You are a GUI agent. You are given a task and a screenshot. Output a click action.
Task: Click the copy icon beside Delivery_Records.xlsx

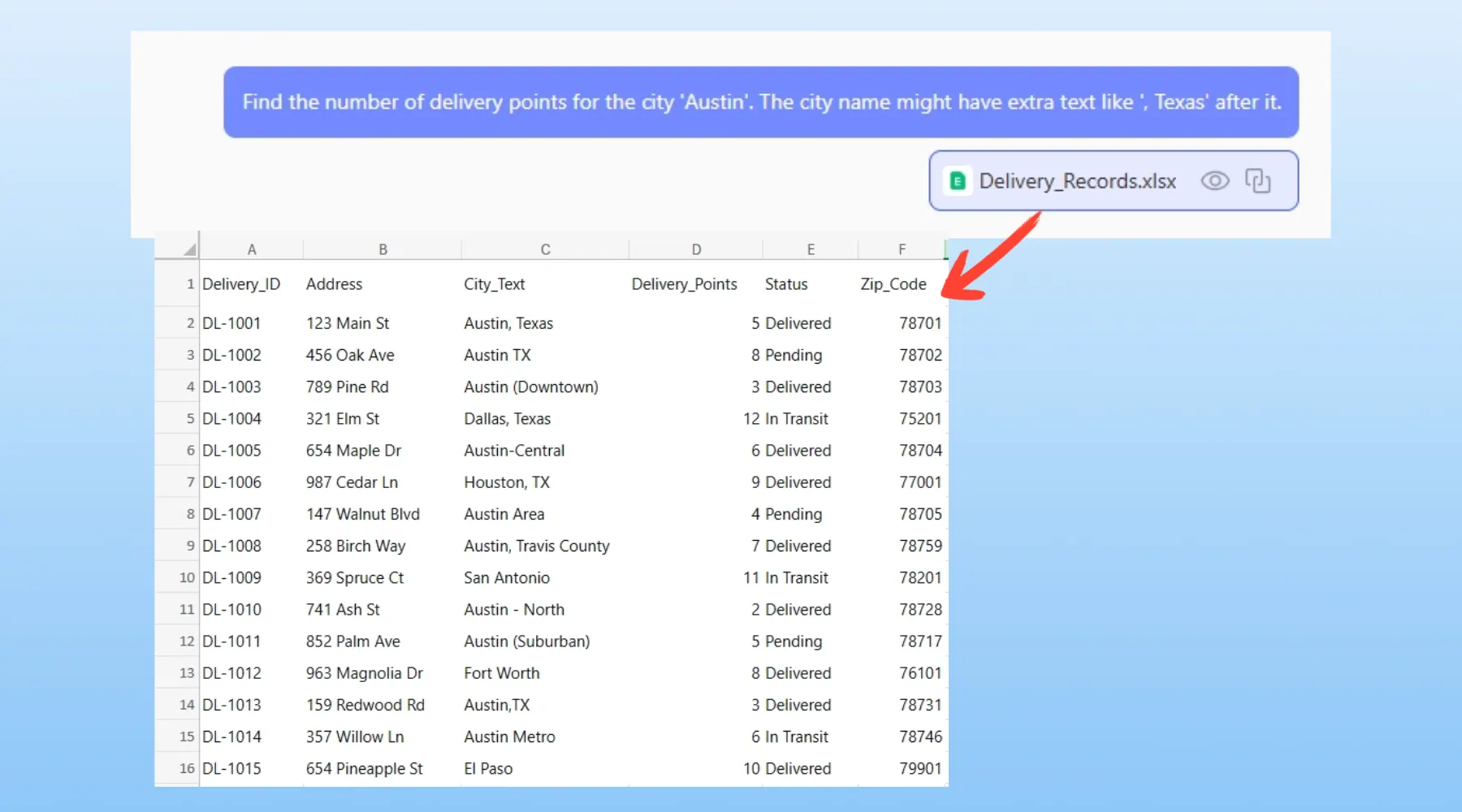1257,181
